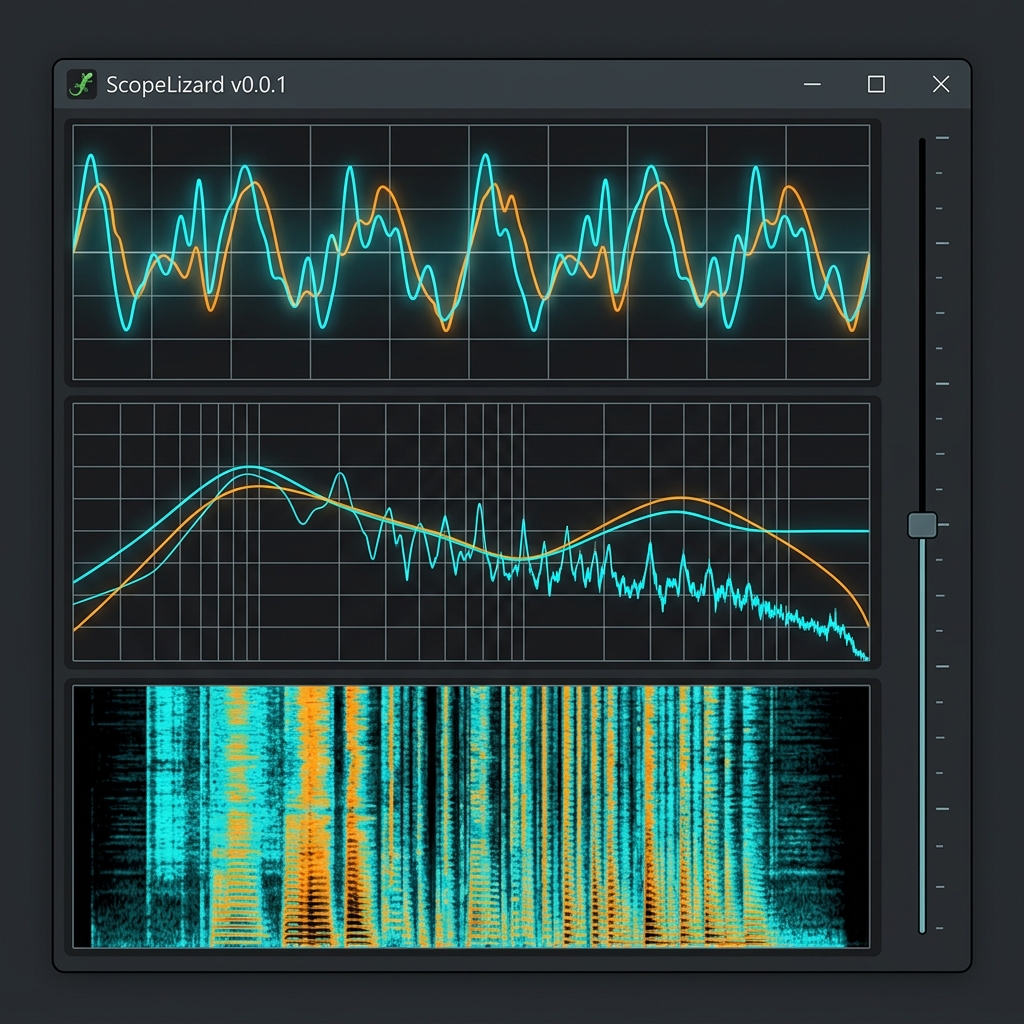Maximize the ScopeLizard window
The image size is (1024, 1024).
(x=876, y=84)
